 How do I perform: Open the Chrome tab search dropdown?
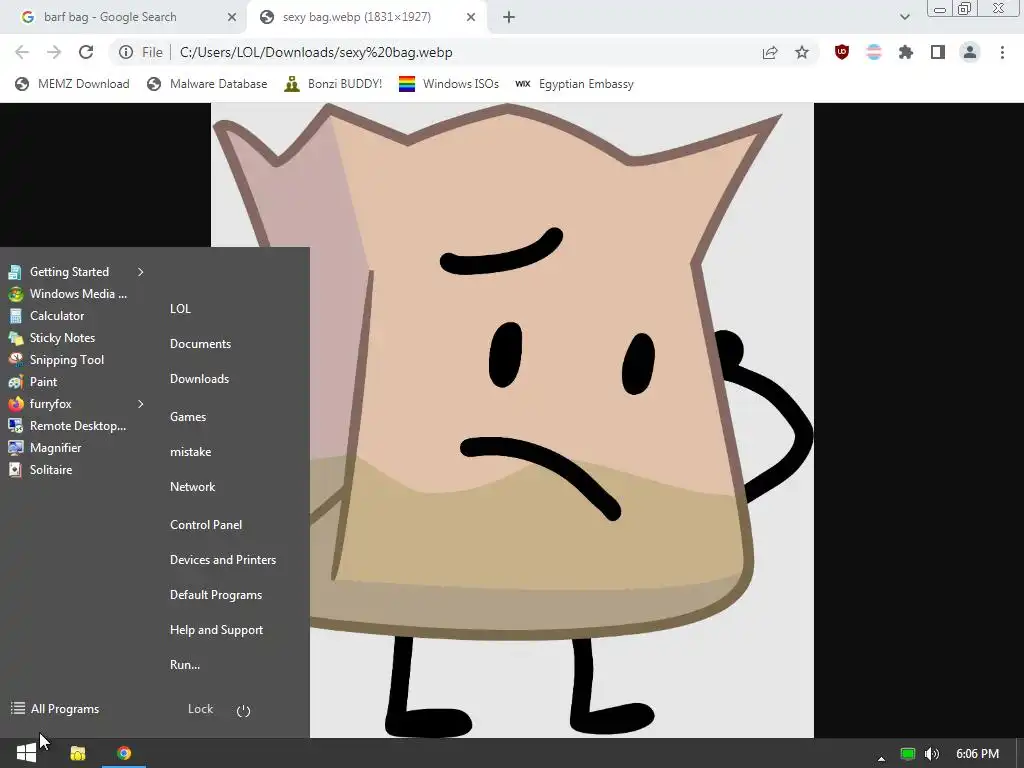click(904, 17)
